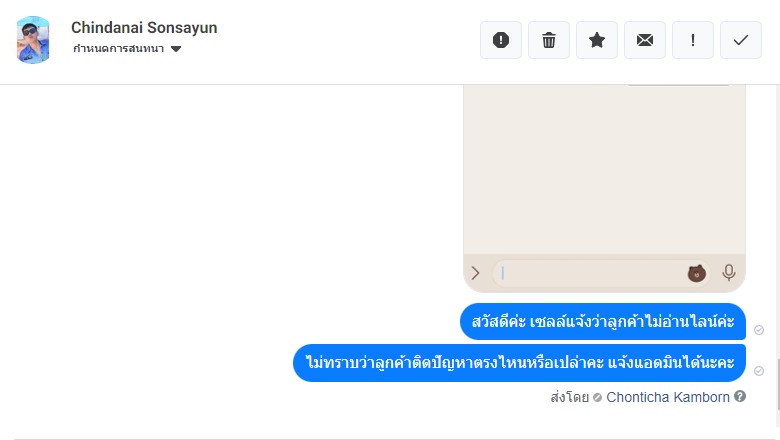Image resolution: width=780 pixels, height=440 pixels.
Task: Select the message สวัสดีค่ะ เซลล์แจ้งว่าลูกค้าไม่อ่านไลน์ค่ะ
Action: [603, 321]
